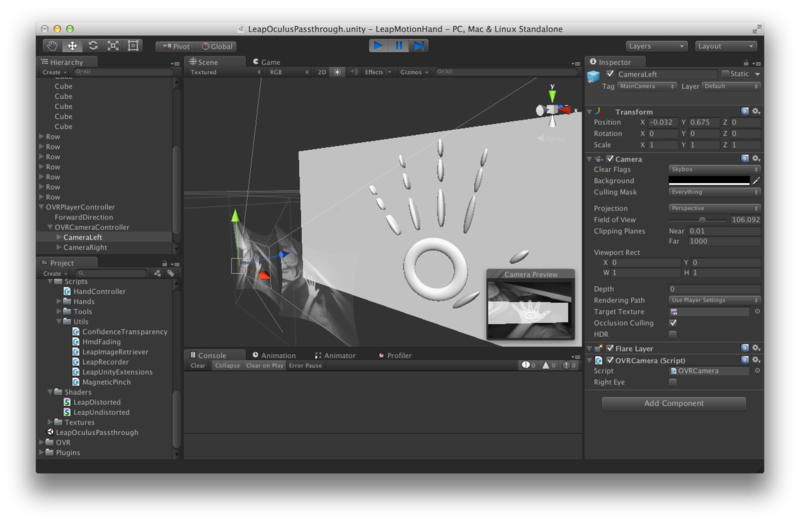Select the Rect transform tool

(133, 46)
